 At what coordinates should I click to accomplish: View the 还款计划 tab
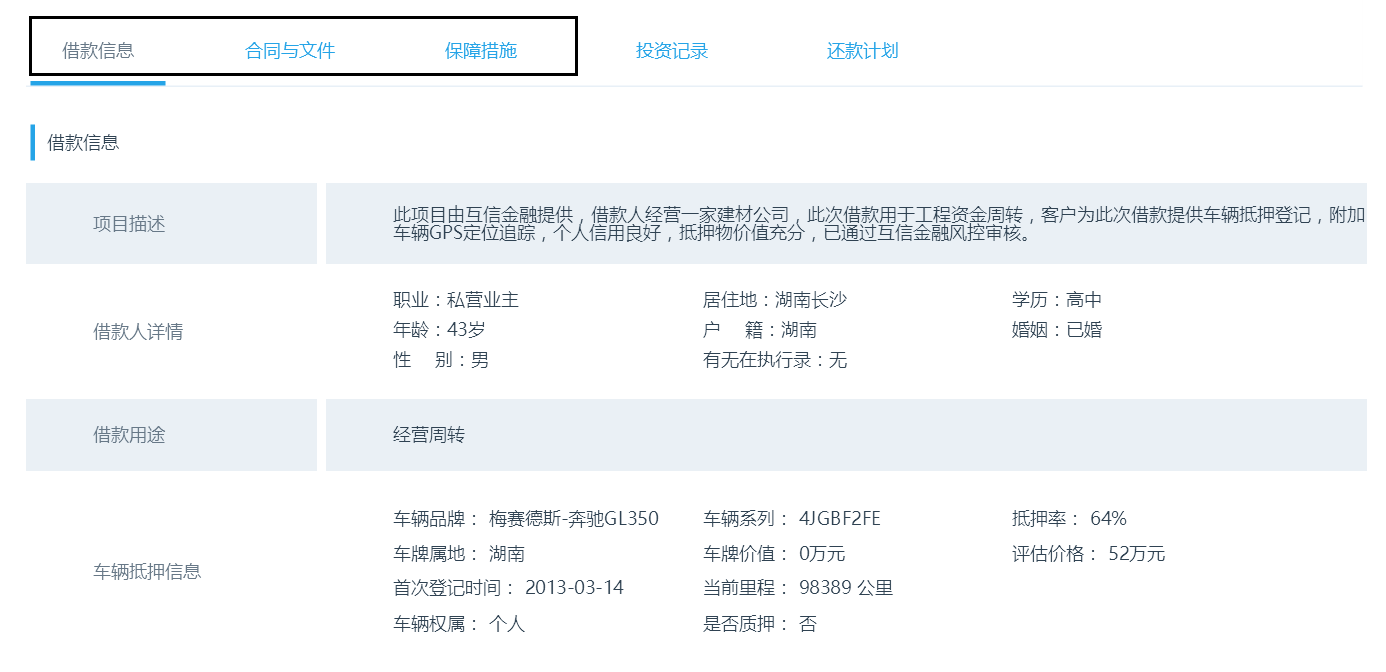862,51
